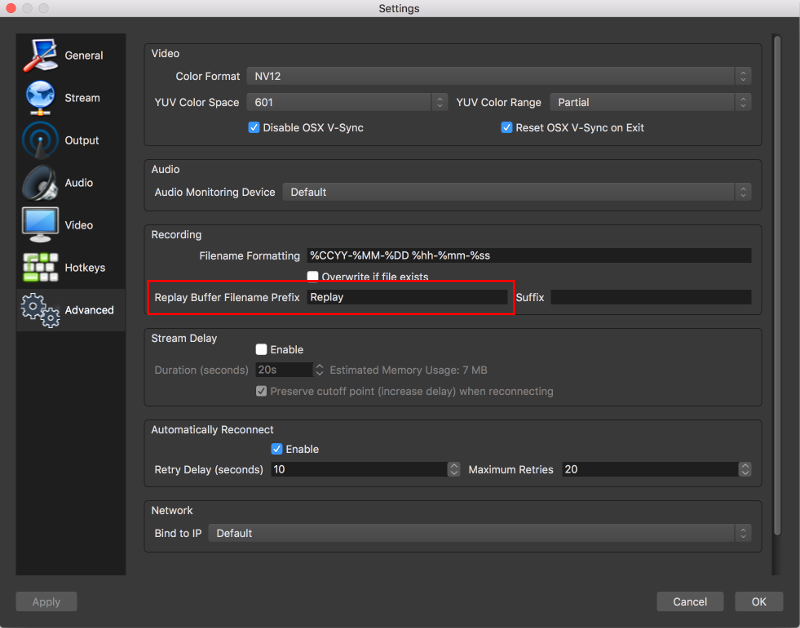Expand the YUV Color Space dropdown
The height and width of the screenshot is (628, 800).
348,102
